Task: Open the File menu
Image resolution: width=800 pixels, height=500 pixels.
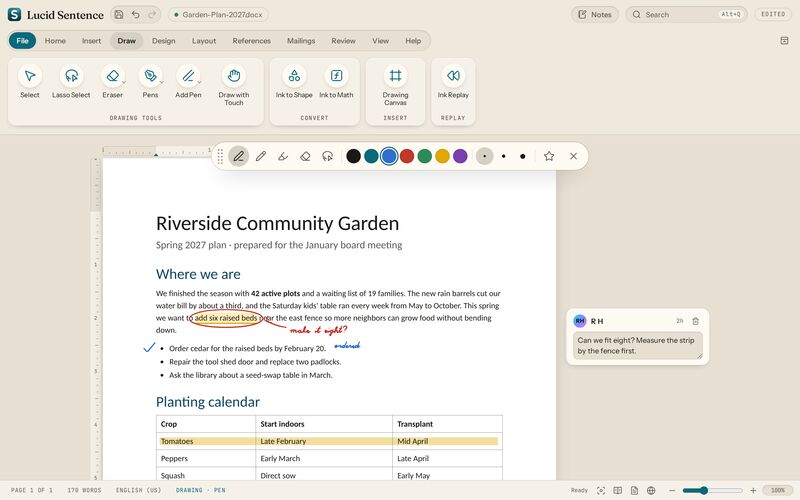Action: coord(22,41)
